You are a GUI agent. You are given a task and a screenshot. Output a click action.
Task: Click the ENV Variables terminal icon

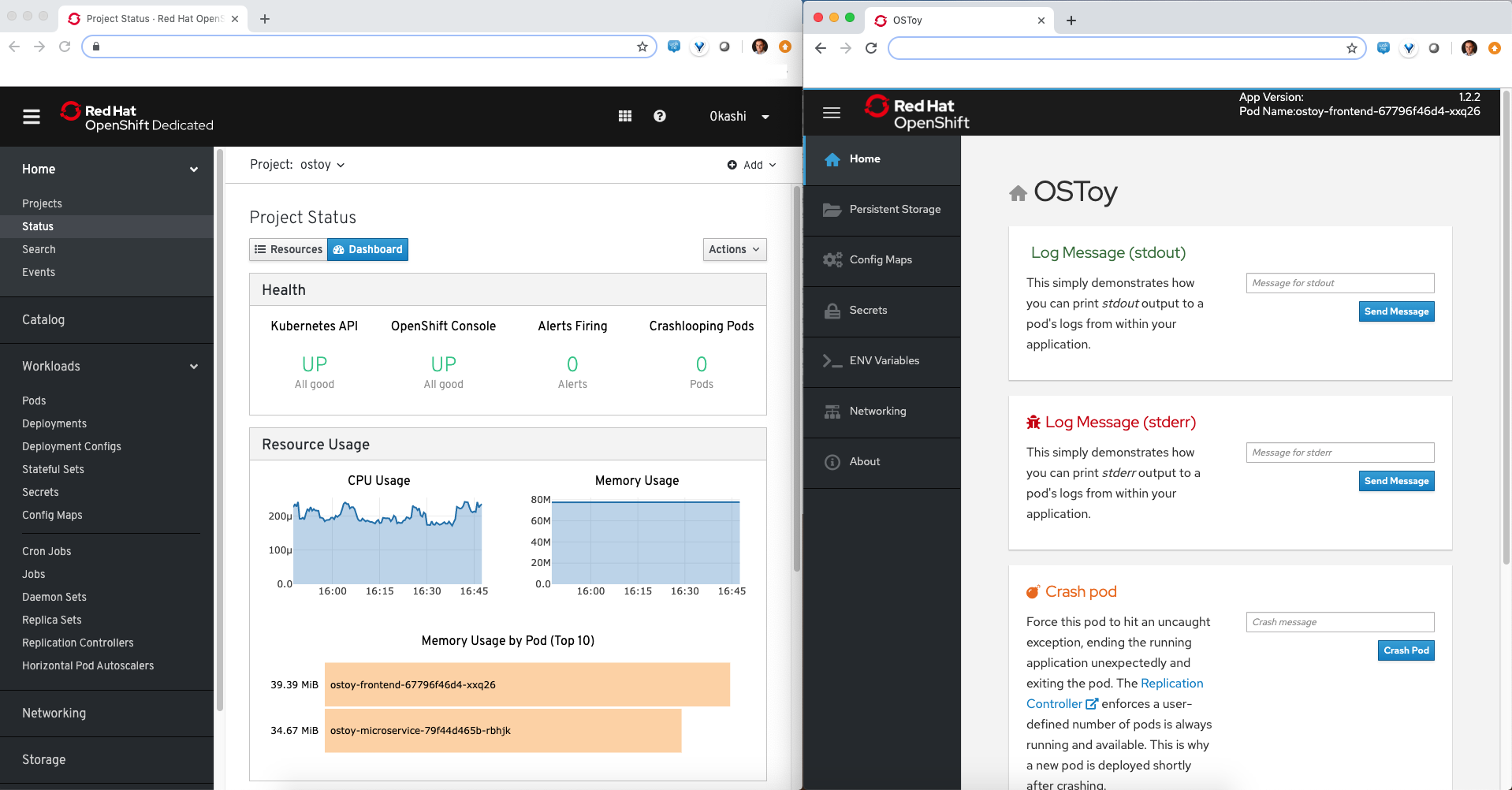pyautogui.click(x=832, y=361)
